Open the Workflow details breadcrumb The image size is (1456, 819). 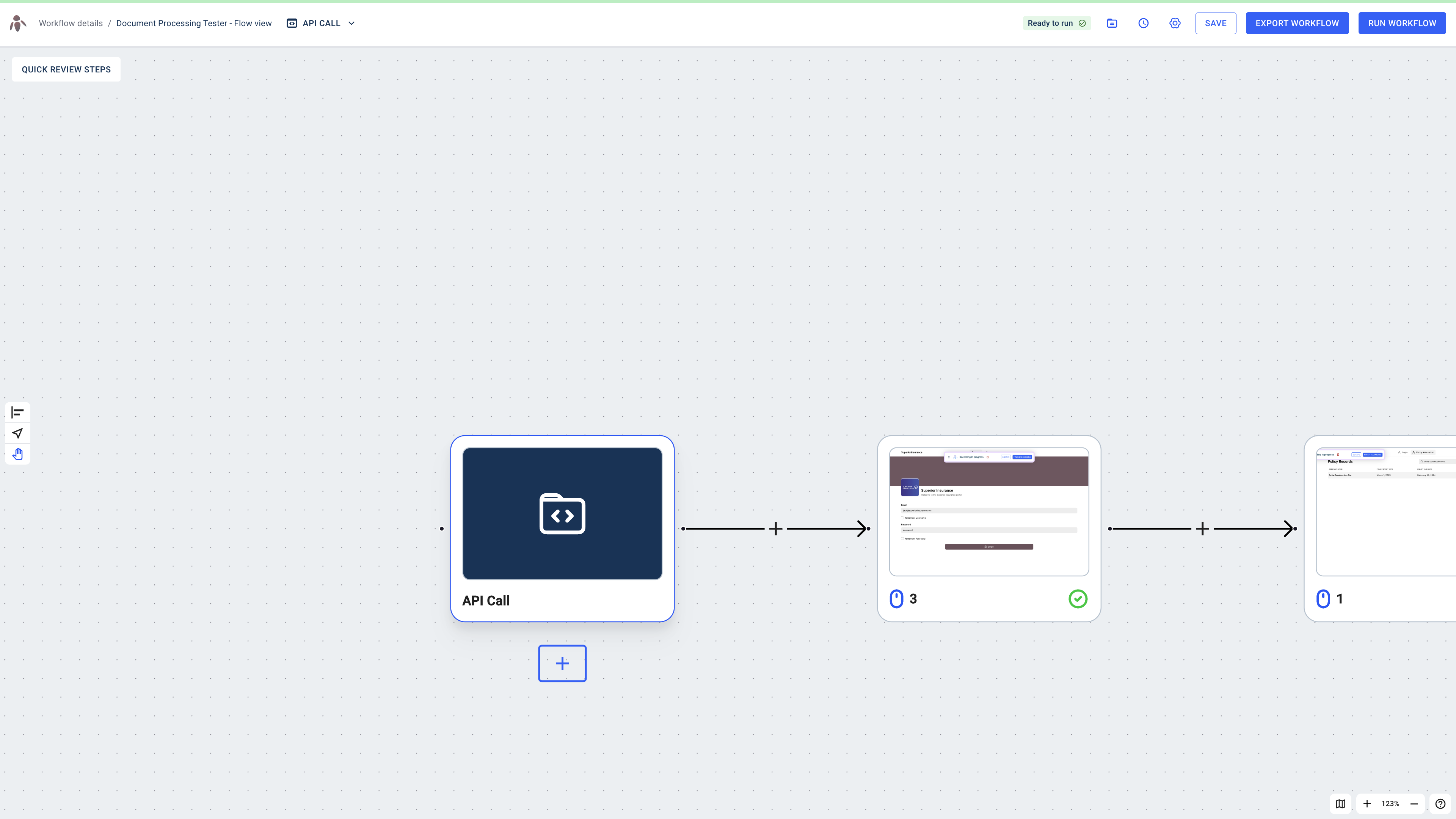click(x=70, y=23)
